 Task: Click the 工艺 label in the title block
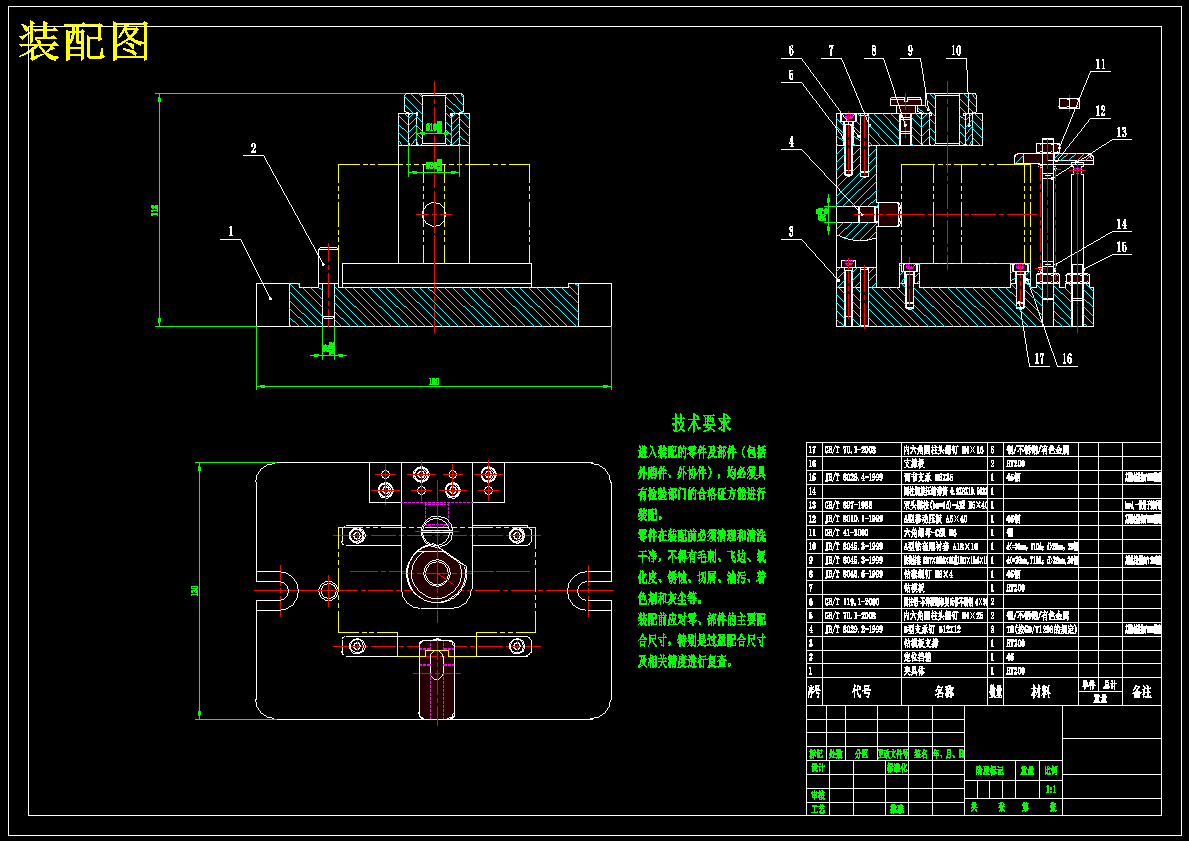[x=817, y=809]
